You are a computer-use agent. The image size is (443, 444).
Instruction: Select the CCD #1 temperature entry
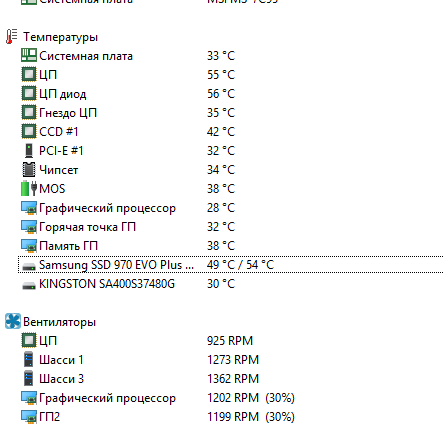click(x=128, y=132)
